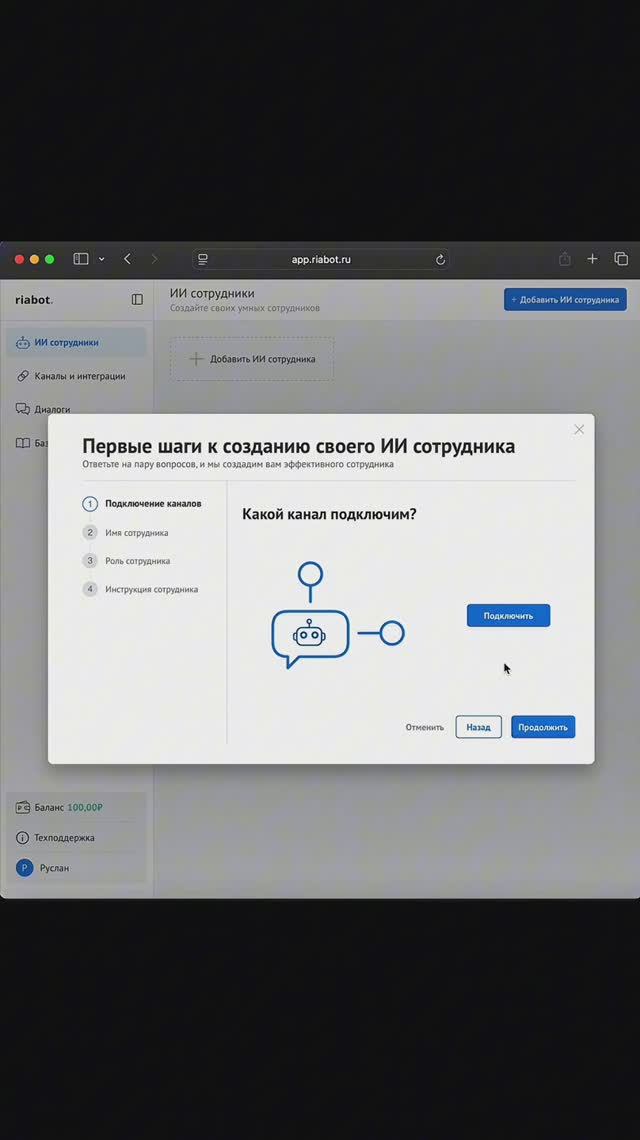Screen dimensions: 640x1140
Task: Toggle the Safari sidebar icon
Action: click(81, 259)
